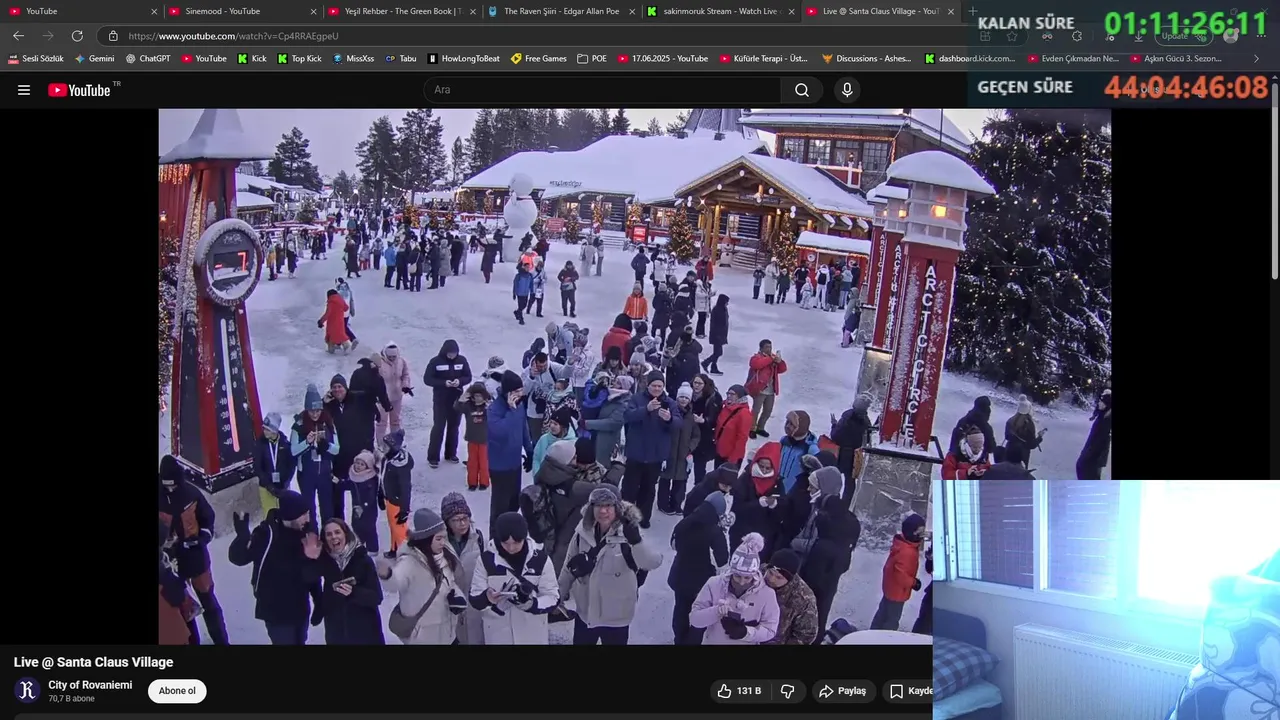The image size is (1280, 720).
Task: Open a new browser tab with plus icon
Action: click(972, 12)
